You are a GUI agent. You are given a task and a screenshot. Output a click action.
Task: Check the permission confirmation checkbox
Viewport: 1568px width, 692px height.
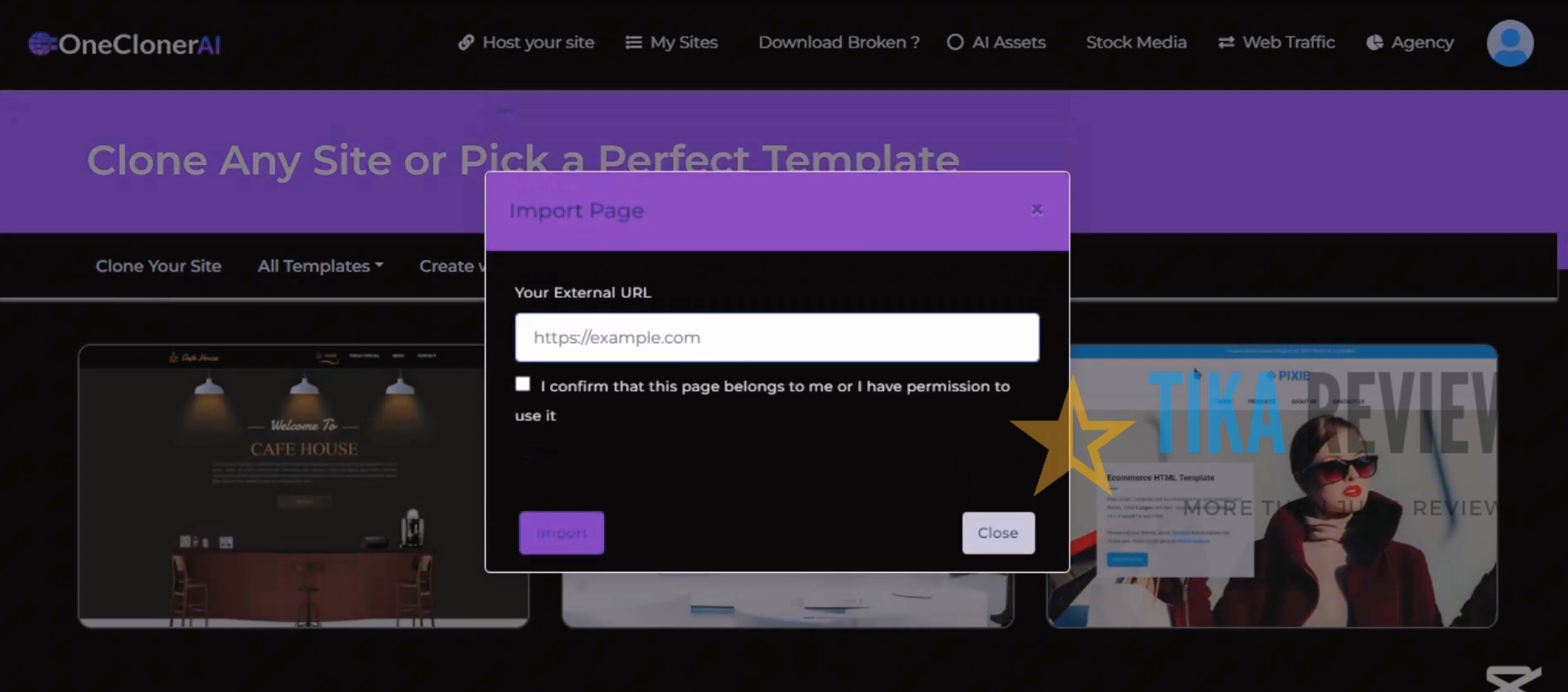click(x=522, y=384)
